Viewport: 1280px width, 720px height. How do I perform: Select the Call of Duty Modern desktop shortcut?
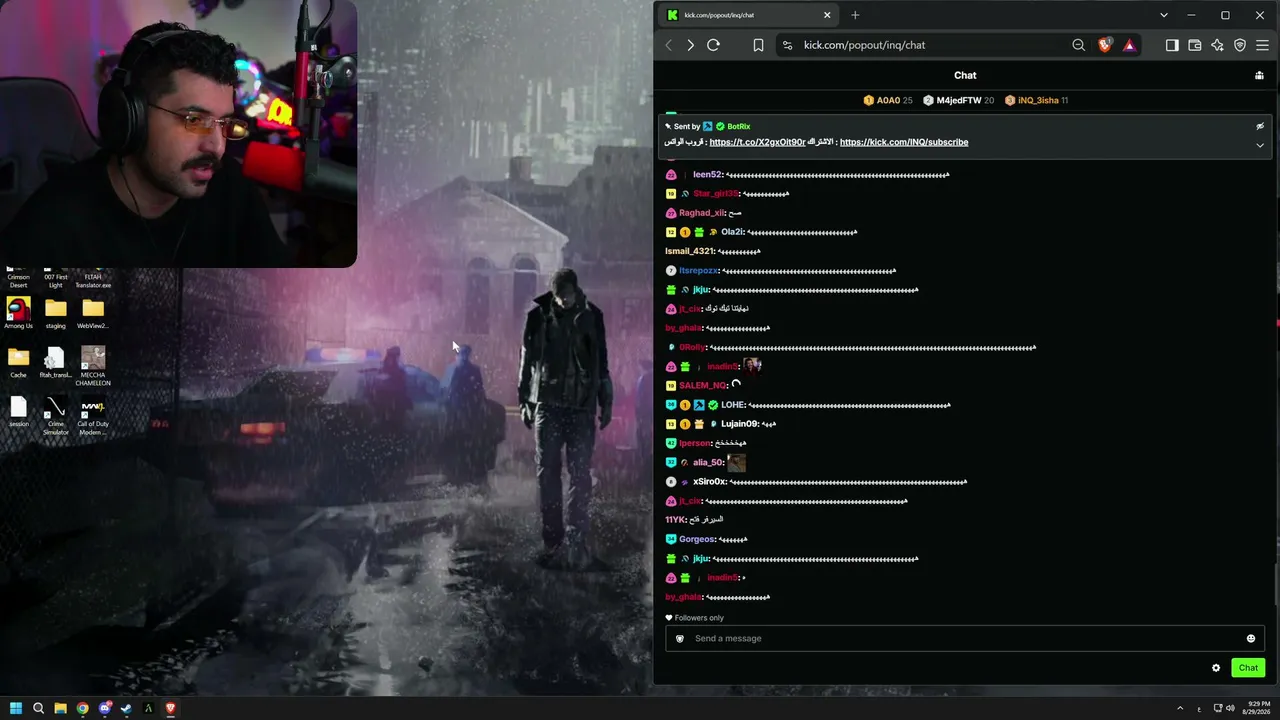[x=93, y=415]
